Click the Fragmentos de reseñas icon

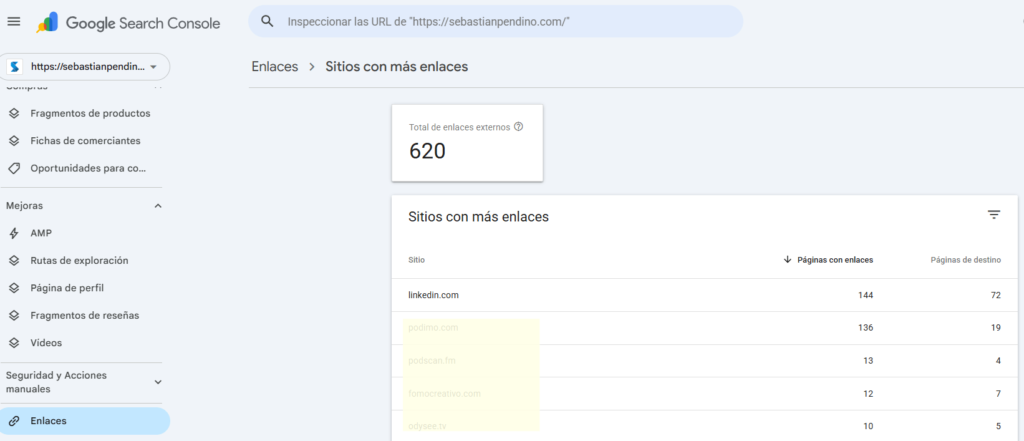pos(14,316)
